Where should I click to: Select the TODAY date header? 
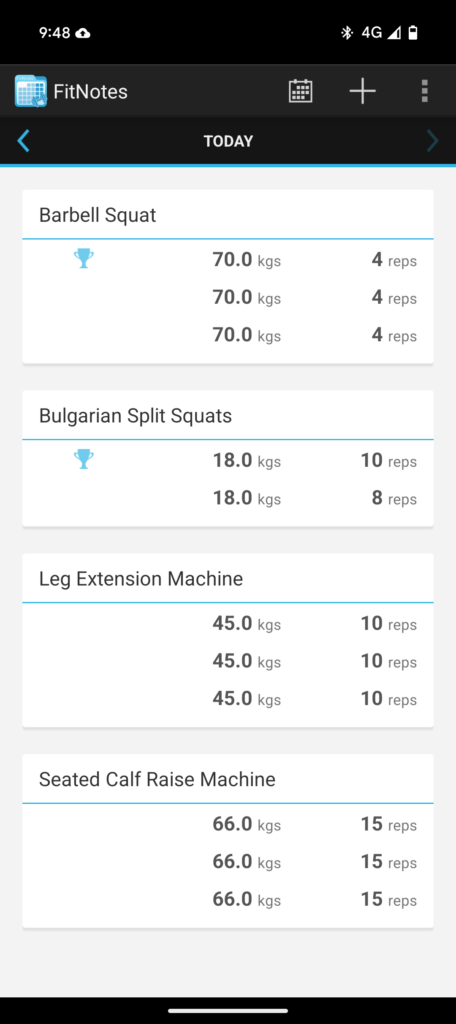pyautogui.click(x=228, y=141)
